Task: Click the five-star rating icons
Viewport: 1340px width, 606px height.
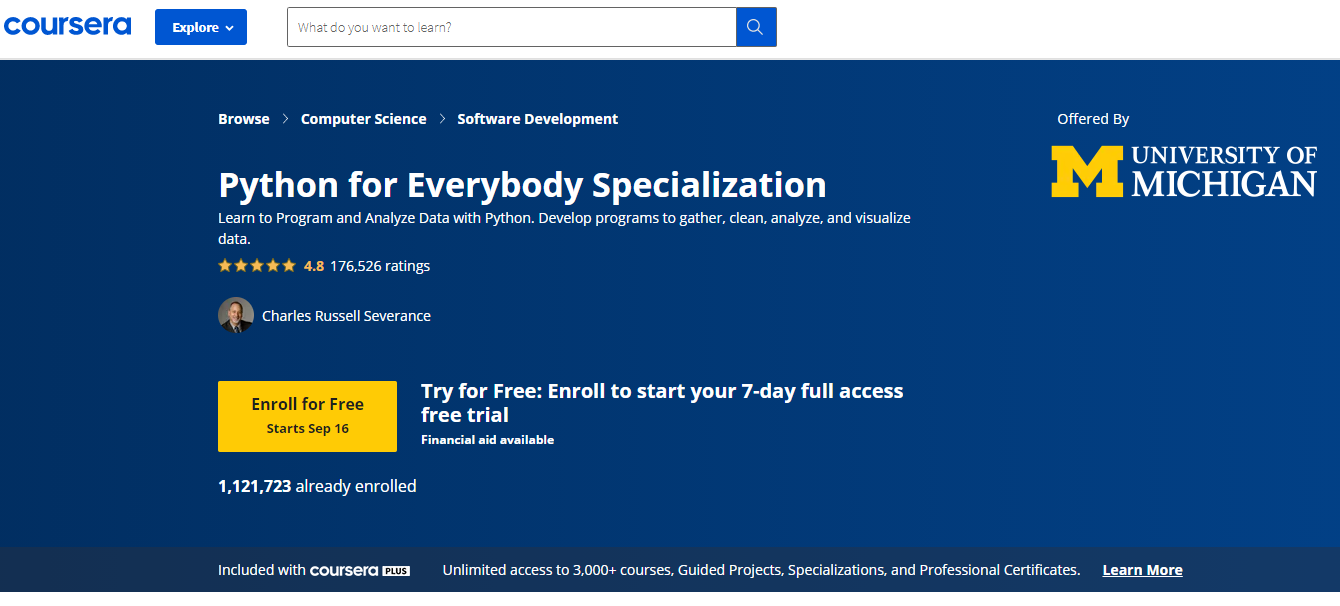Action: [257, 266]
